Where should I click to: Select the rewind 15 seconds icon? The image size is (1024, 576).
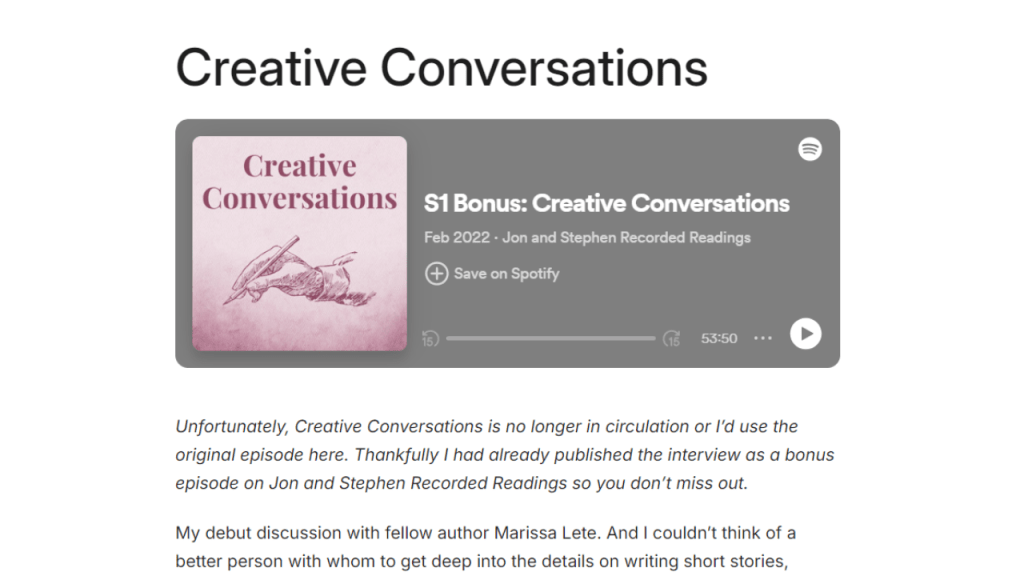(x=428, y=340)
